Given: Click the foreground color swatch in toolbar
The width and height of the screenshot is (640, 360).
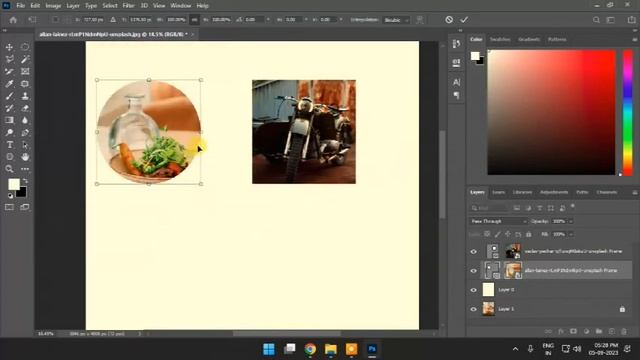Looking at the screenshot, I should tap(14, 184).
